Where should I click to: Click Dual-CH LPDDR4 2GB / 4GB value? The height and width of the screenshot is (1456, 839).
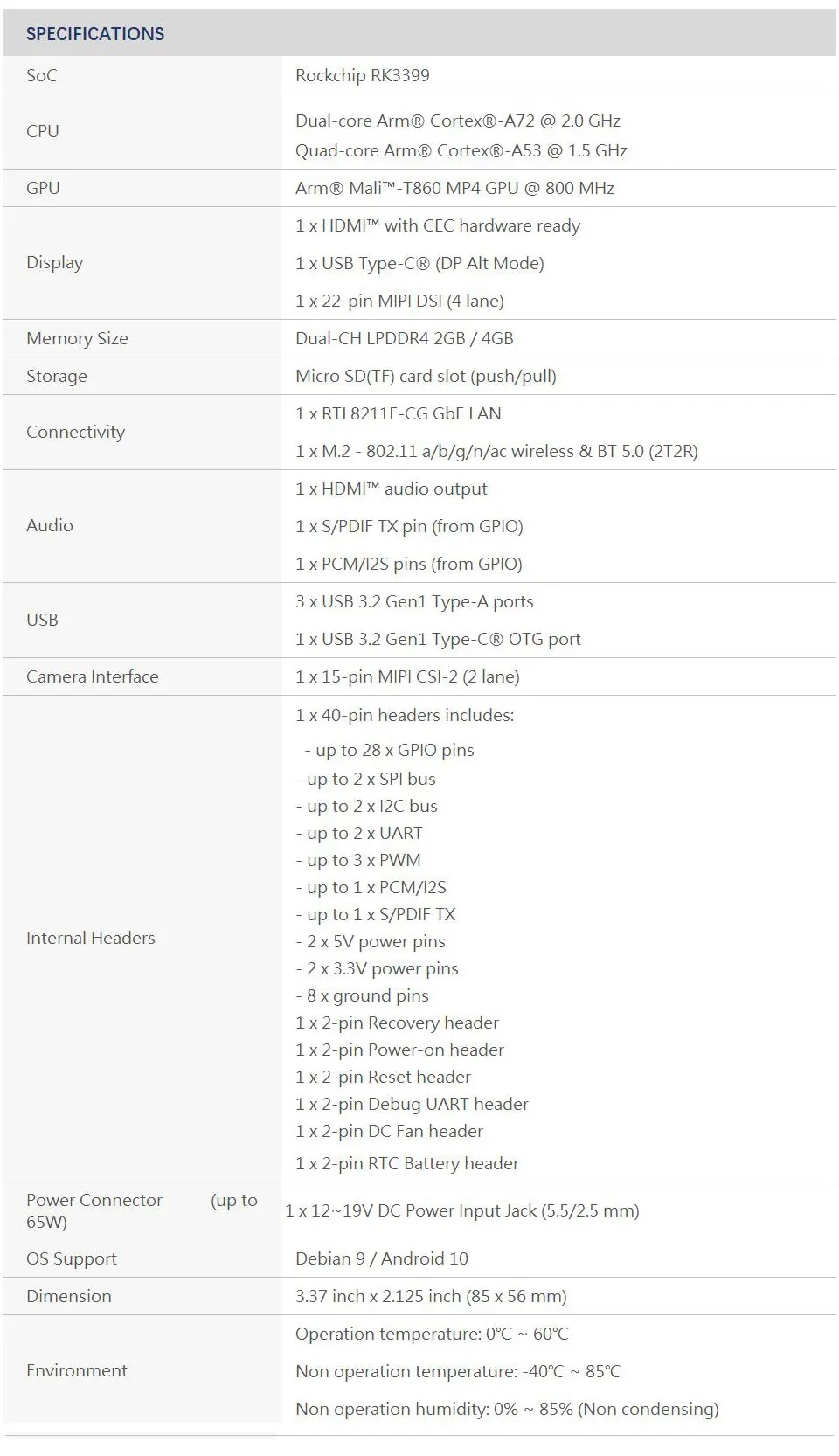[x=405, y=338]
